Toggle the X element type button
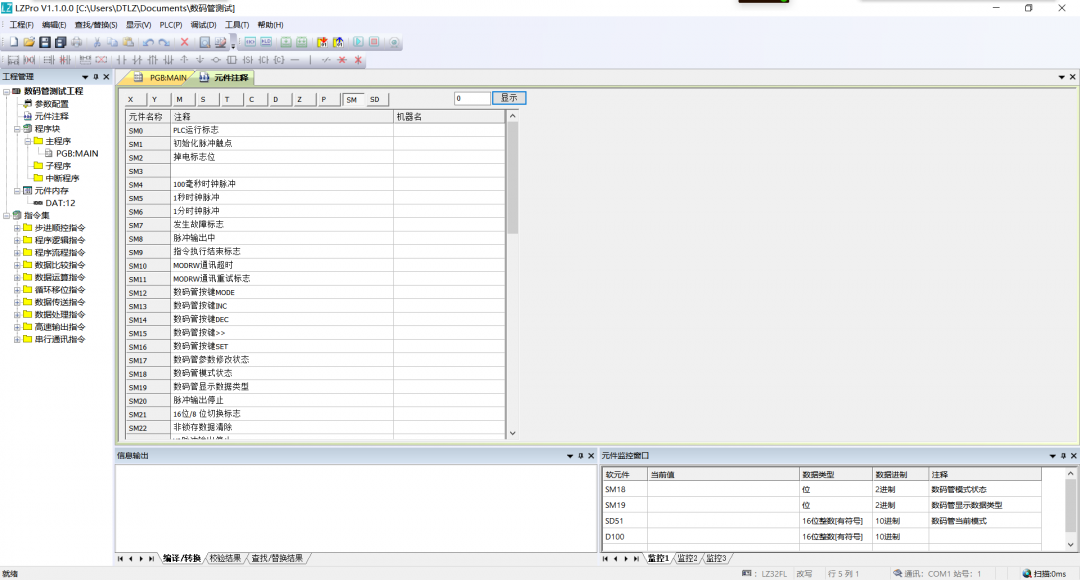Image resolution: width=1080 pixels, height=580 pixels. [130, 99]
